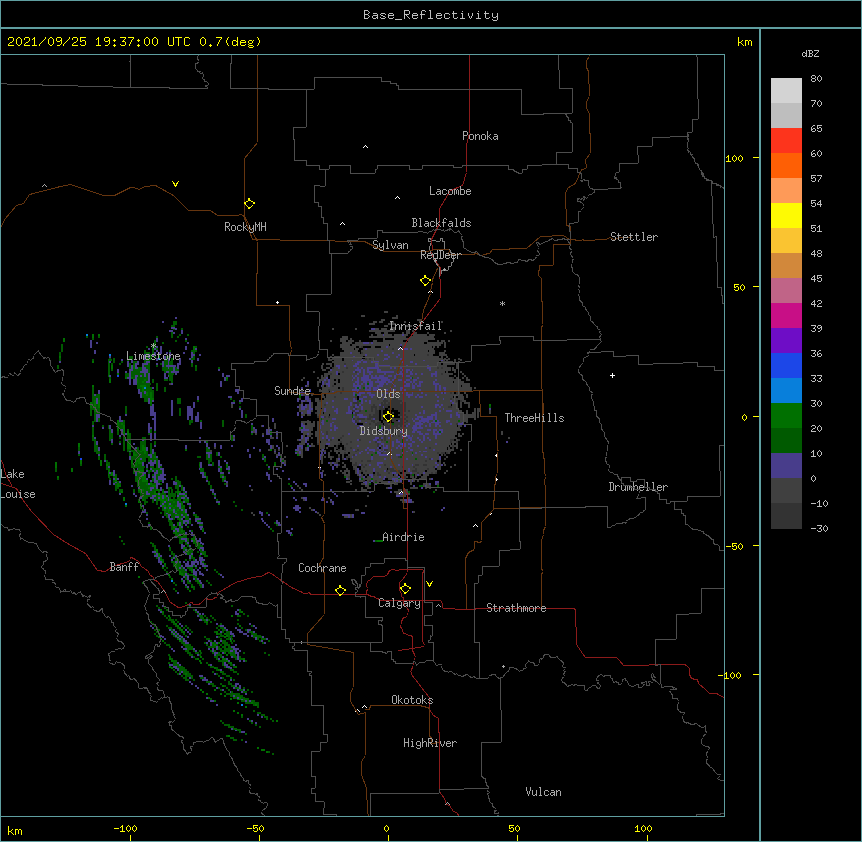Select the yellow diamond marker above Calgary label
This screenshot has width=862, height=842.
(x=405, y=589)
